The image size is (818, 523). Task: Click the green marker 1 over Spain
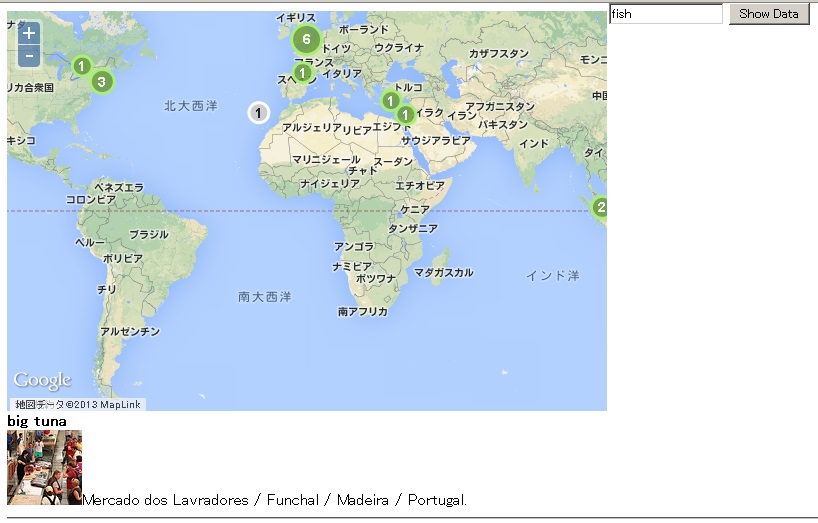tap(302, 72)
